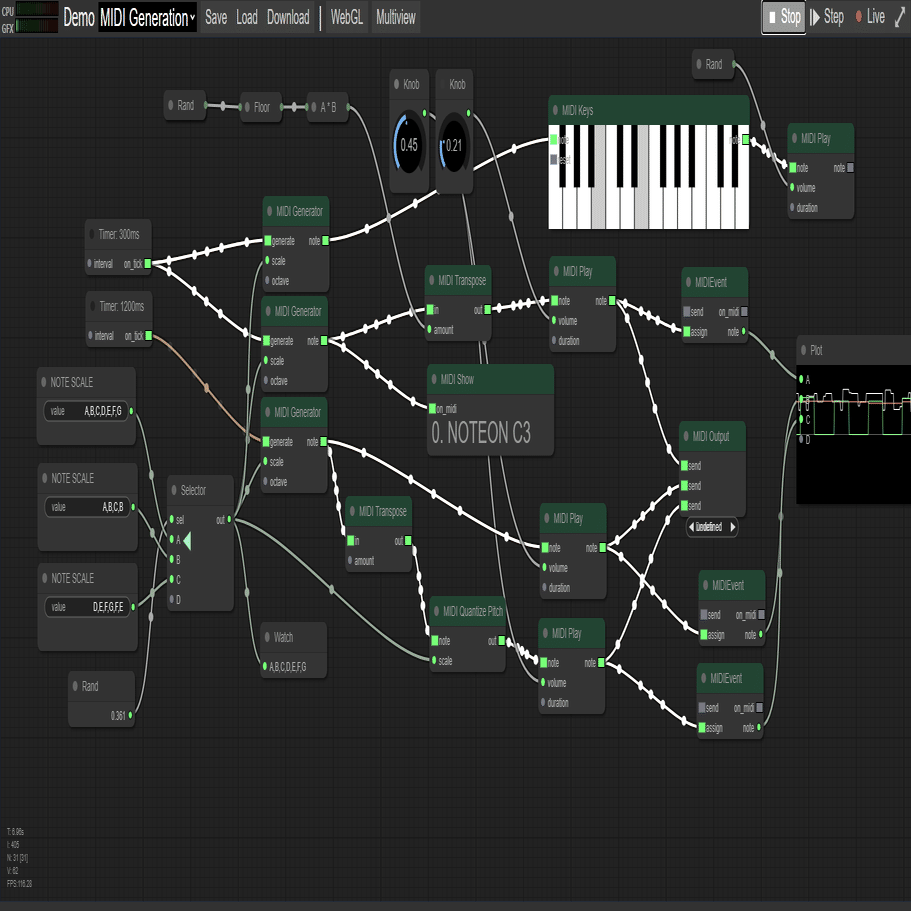Collapse the Plot node using its title dot

(x=804, y=350)
